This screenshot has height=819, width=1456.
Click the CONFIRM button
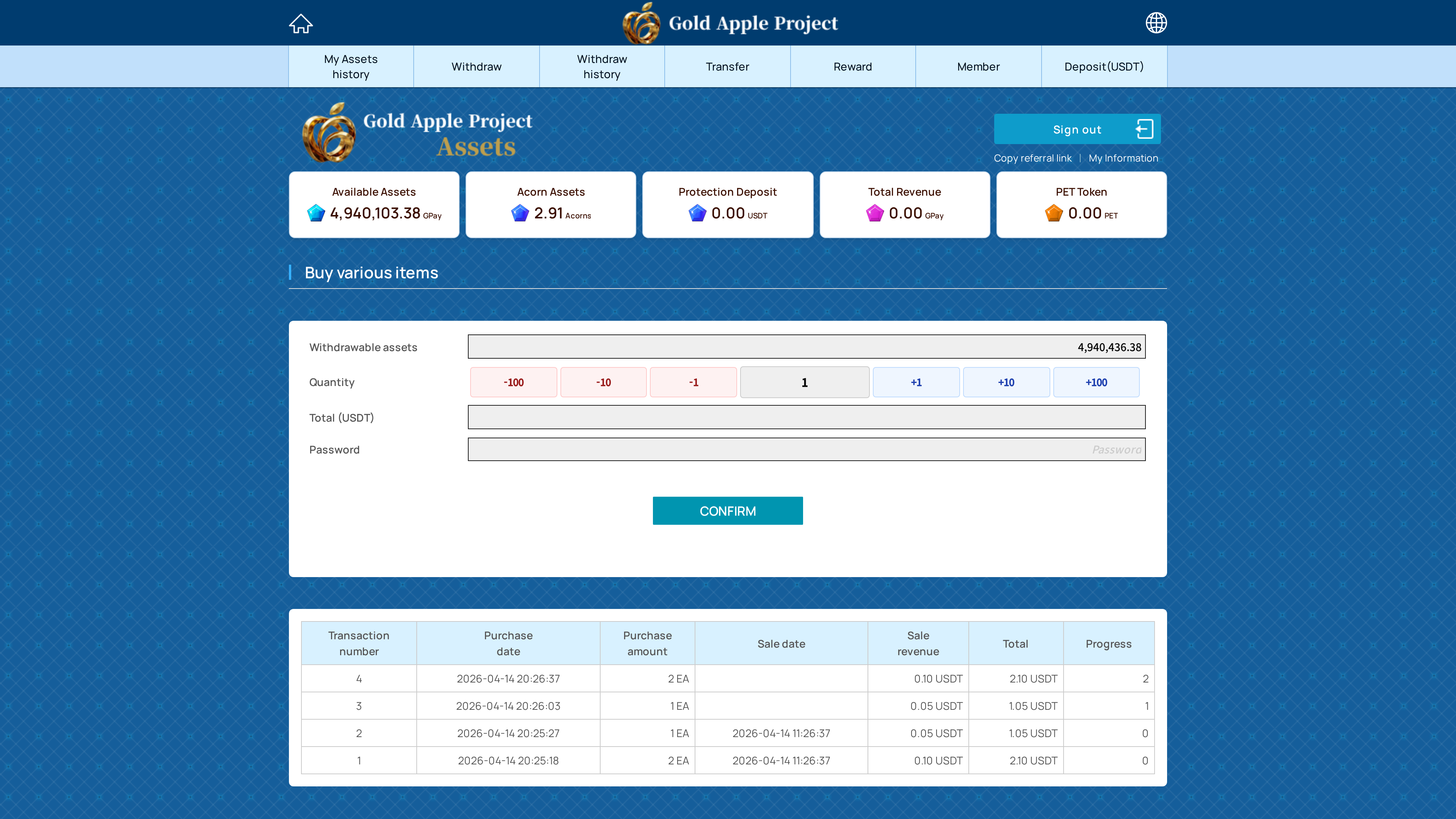(728, 510)
